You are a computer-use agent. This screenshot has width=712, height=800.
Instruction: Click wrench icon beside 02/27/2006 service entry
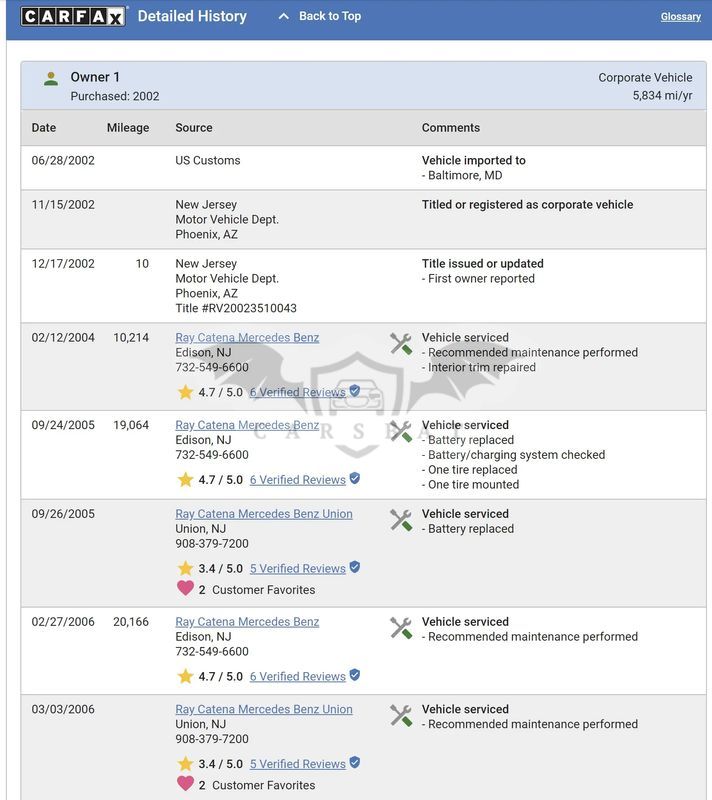tap(401, 628)
